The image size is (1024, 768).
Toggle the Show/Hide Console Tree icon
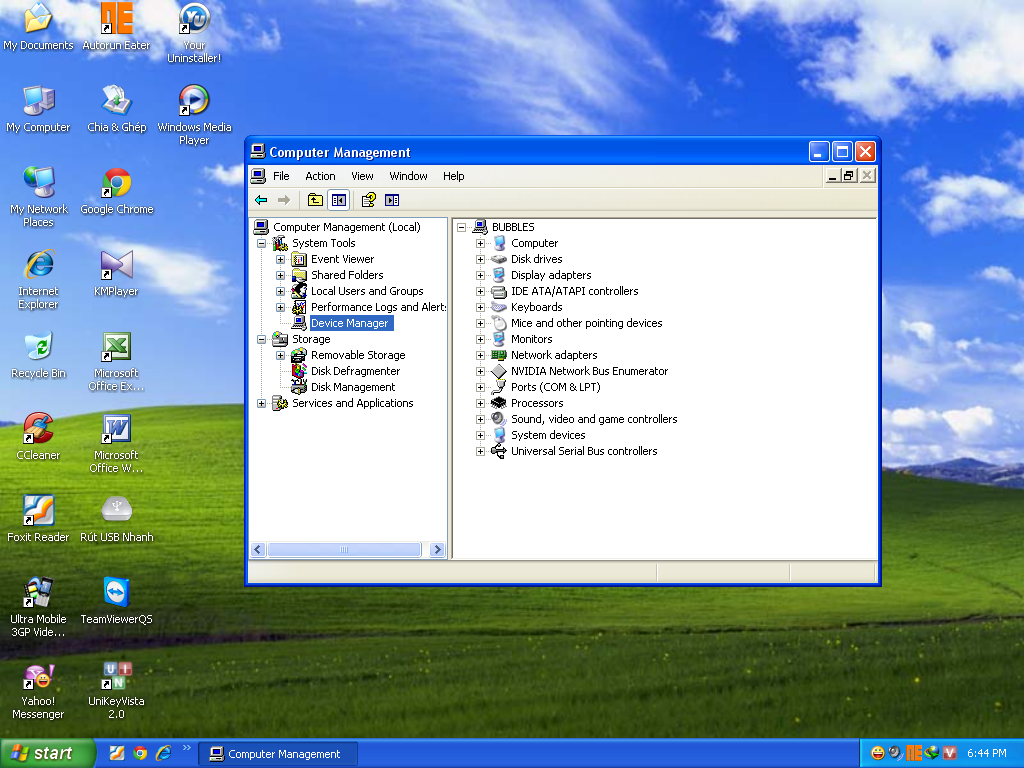[338, 200]
